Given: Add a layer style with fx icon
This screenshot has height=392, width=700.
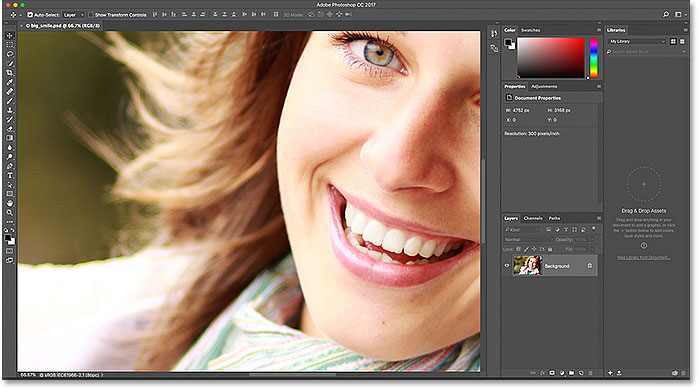Looking at the screenshot, I should point(542,373).
